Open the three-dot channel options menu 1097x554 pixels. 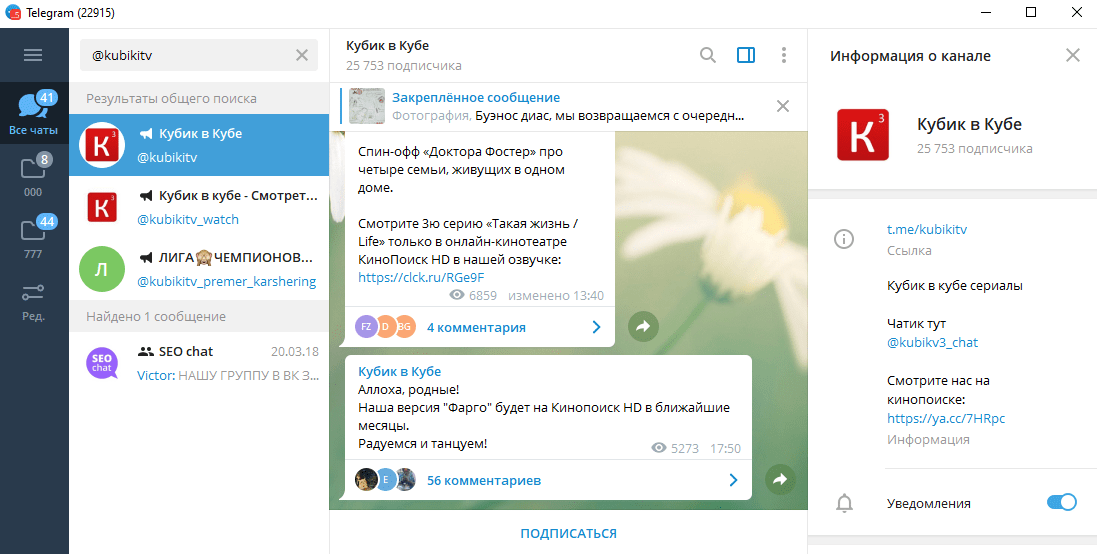[783, 55]
